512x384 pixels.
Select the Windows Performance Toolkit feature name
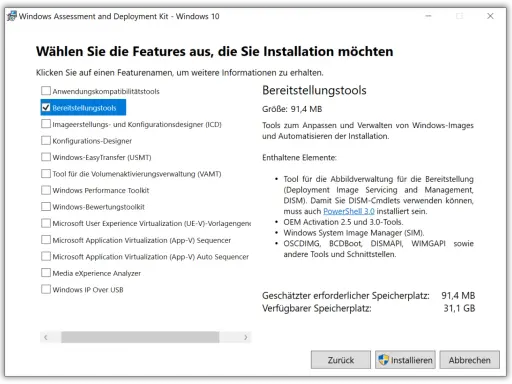101,190
